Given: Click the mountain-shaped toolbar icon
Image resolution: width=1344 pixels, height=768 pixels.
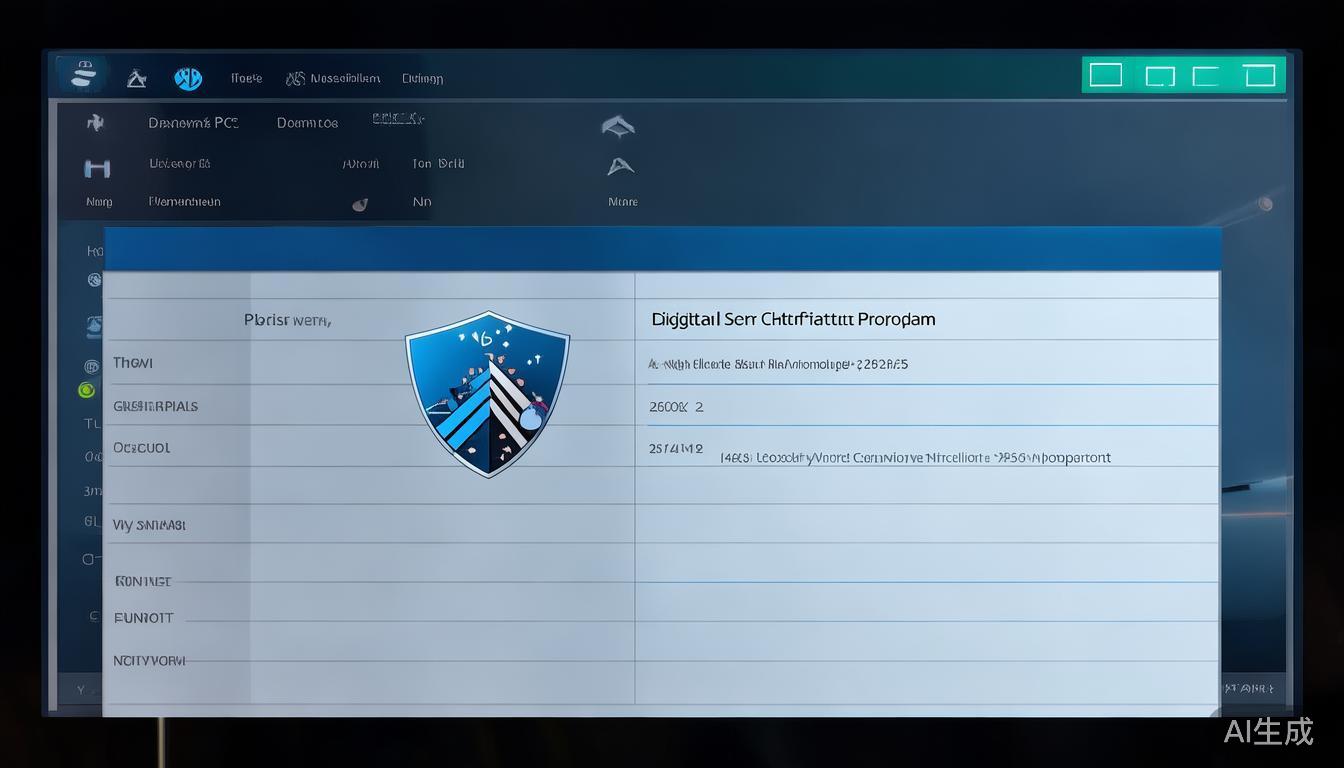Looking at the screenshot, I should [137, 77].
